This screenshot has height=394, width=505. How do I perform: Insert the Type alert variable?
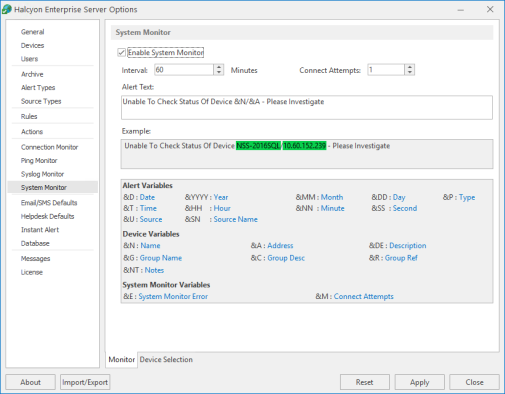pos(467,197)
